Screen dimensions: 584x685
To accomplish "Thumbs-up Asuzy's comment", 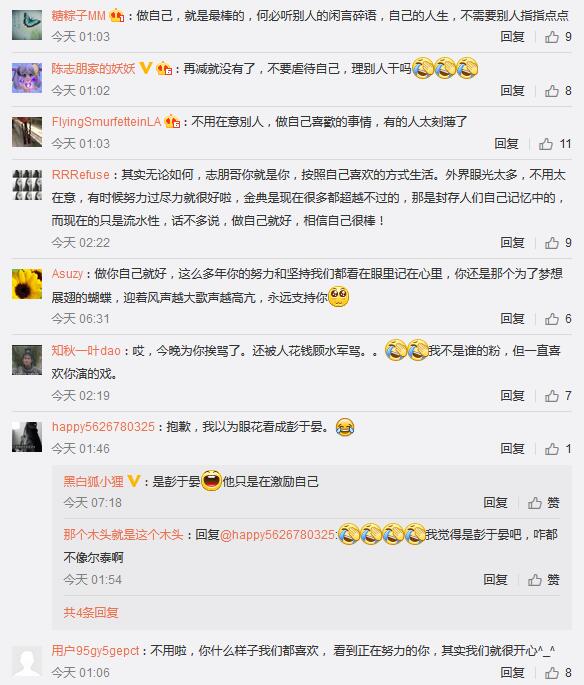I will pos(558,319).
